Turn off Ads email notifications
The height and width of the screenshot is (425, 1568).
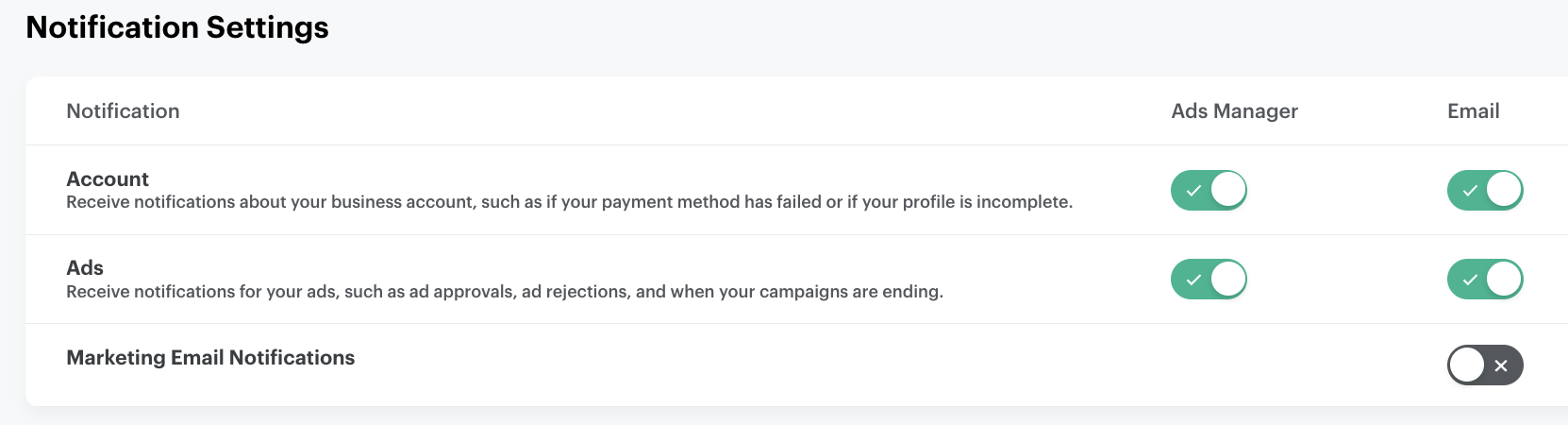pos(1485,280)
